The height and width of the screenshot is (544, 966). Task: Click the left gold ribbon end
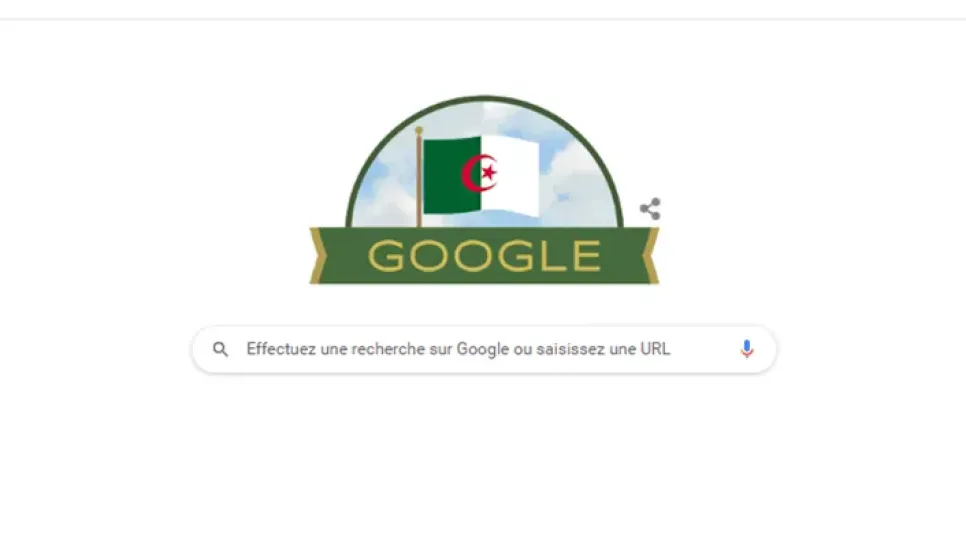[318, 256]
